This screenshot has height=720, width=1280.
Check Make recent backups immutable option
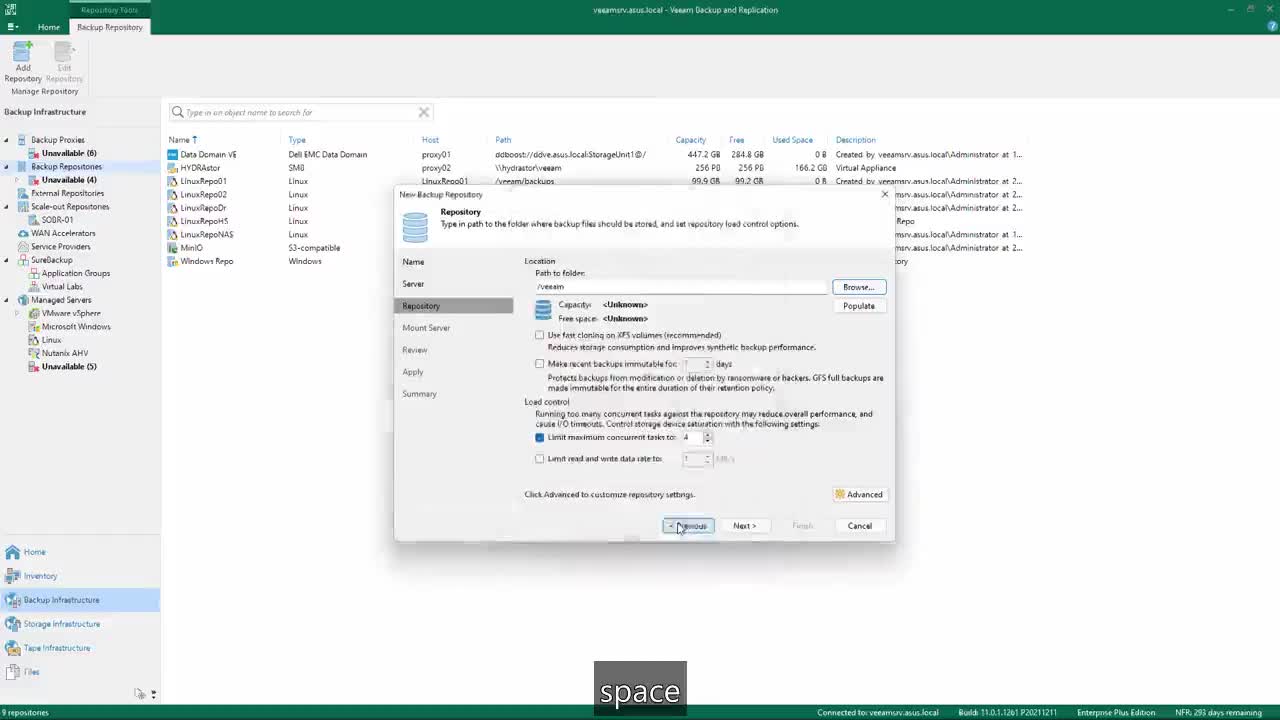coord(540,364)
